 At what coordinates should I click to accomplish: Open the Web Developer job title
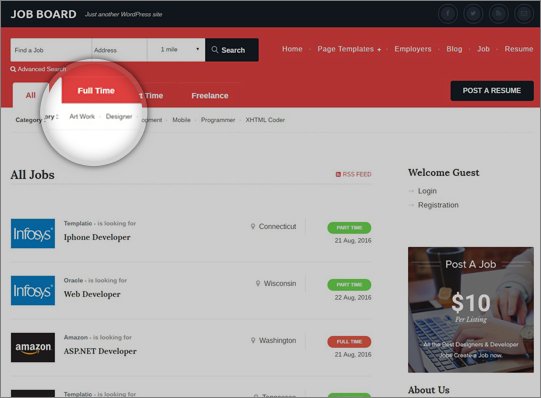coord(92,294)
